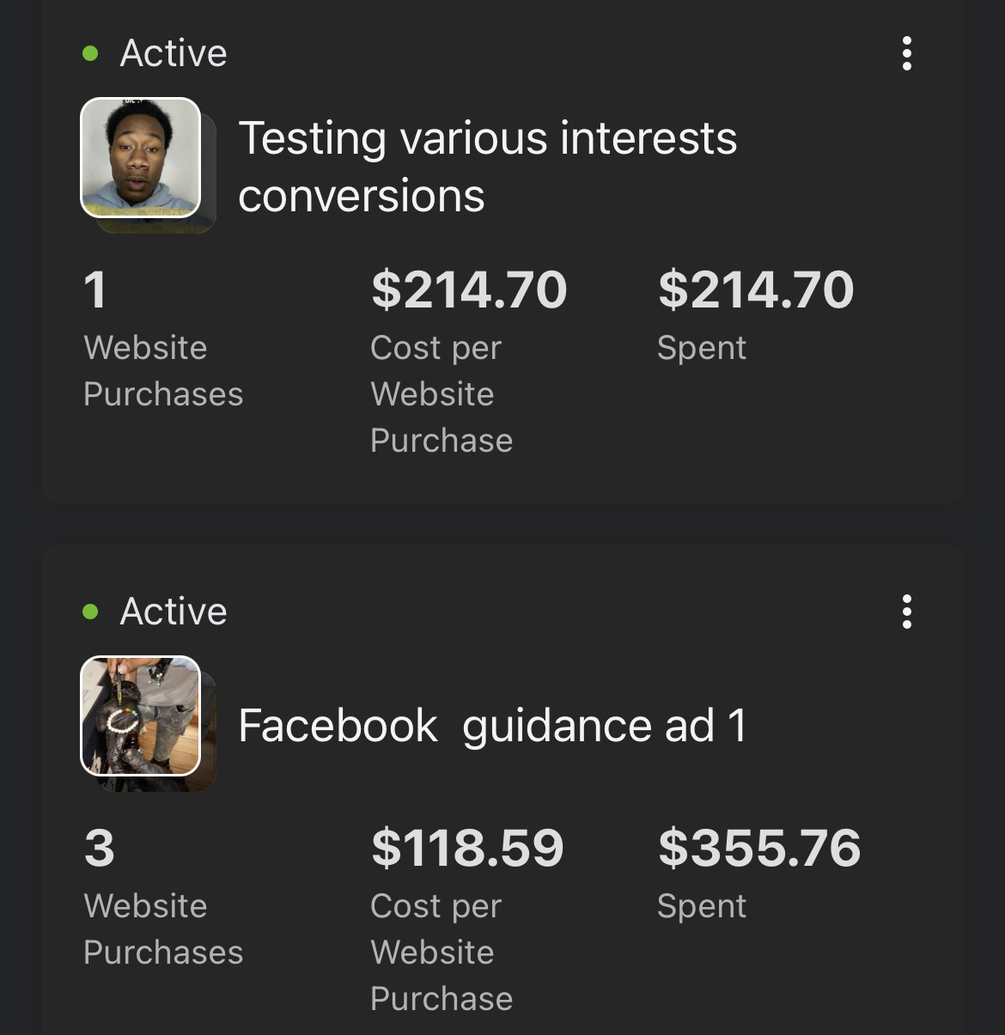Tap the '3' website purchases count

tap(99, 848)
